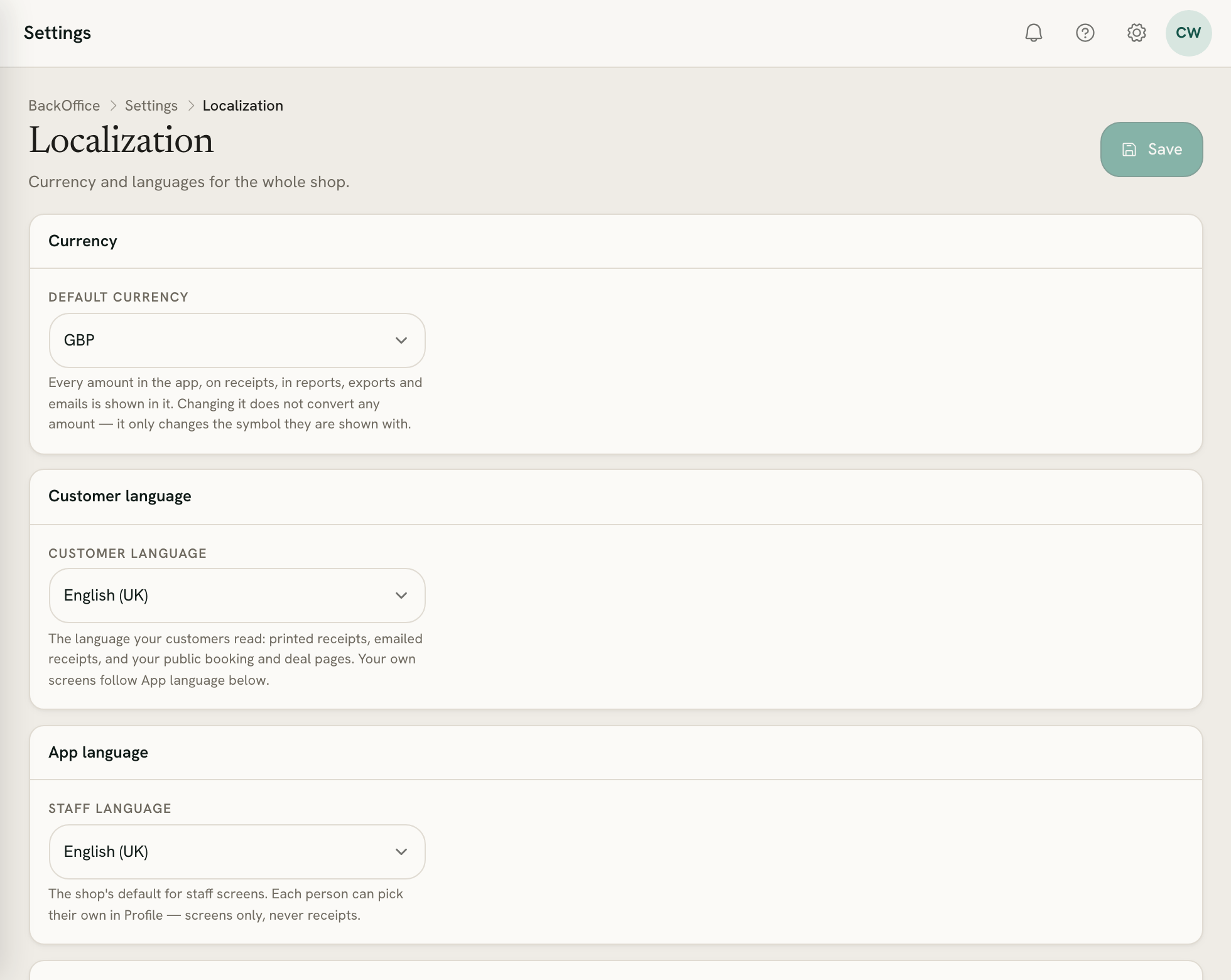This screenshot has width=1231, height=980.
Task: Open the Customer Language dropdown
Action: click(237, 596)
